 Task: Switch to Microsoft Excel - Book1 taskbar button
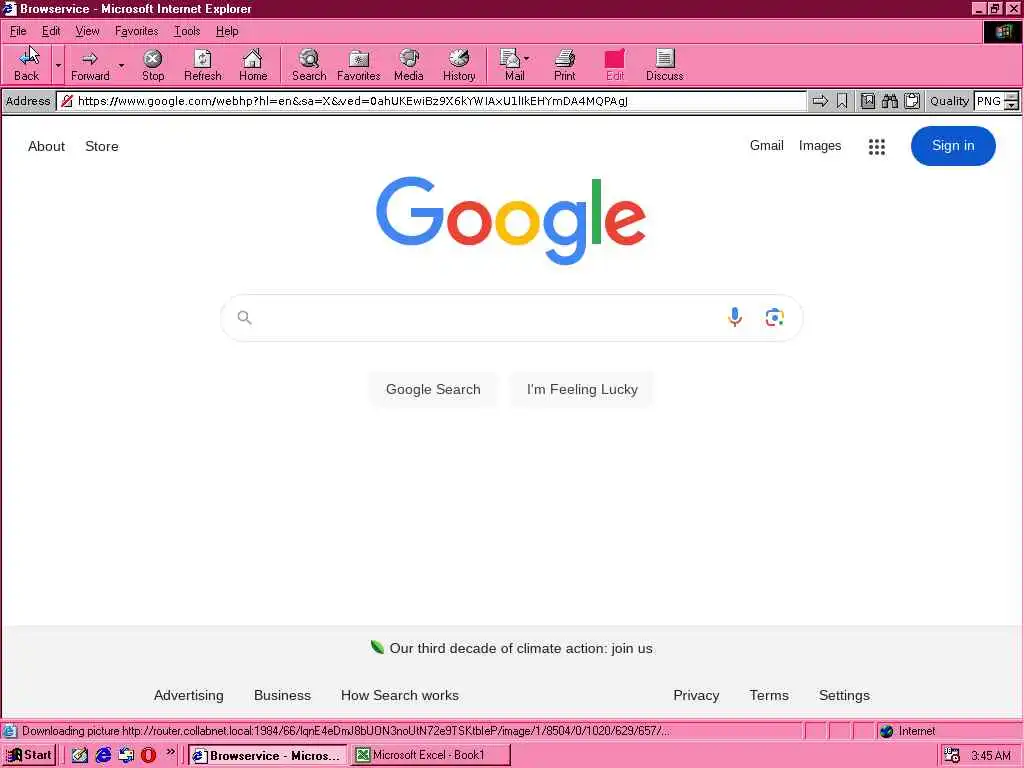[x=430, y=755]
